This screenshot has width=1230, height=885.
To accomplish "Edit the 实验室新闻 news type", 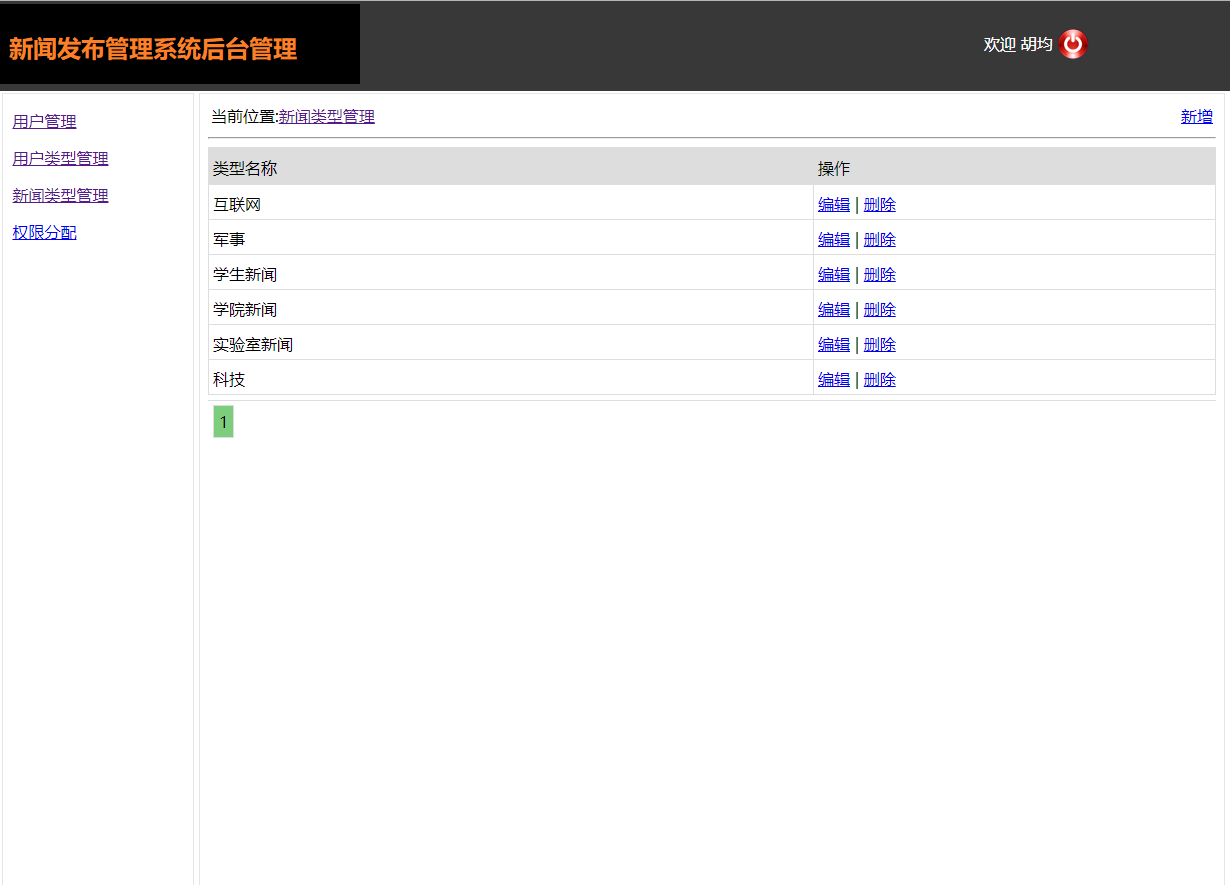I will point(833,344).
